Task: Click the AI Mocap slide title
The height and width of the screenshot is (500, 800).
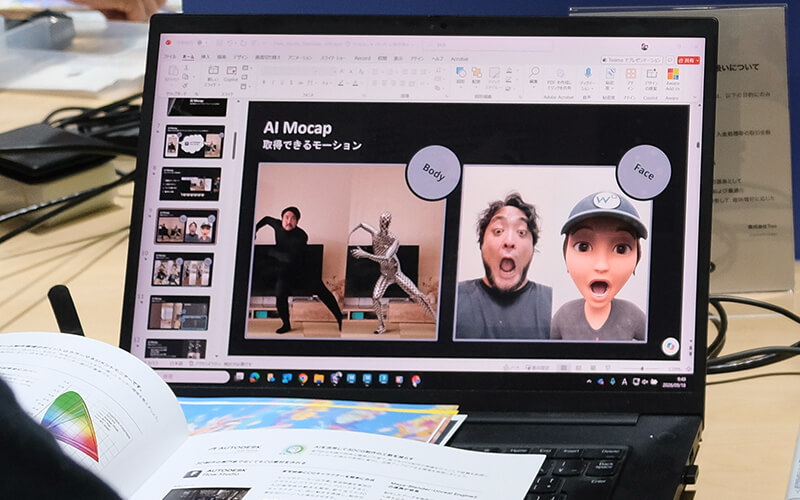Action: click(x=297, y=128)
